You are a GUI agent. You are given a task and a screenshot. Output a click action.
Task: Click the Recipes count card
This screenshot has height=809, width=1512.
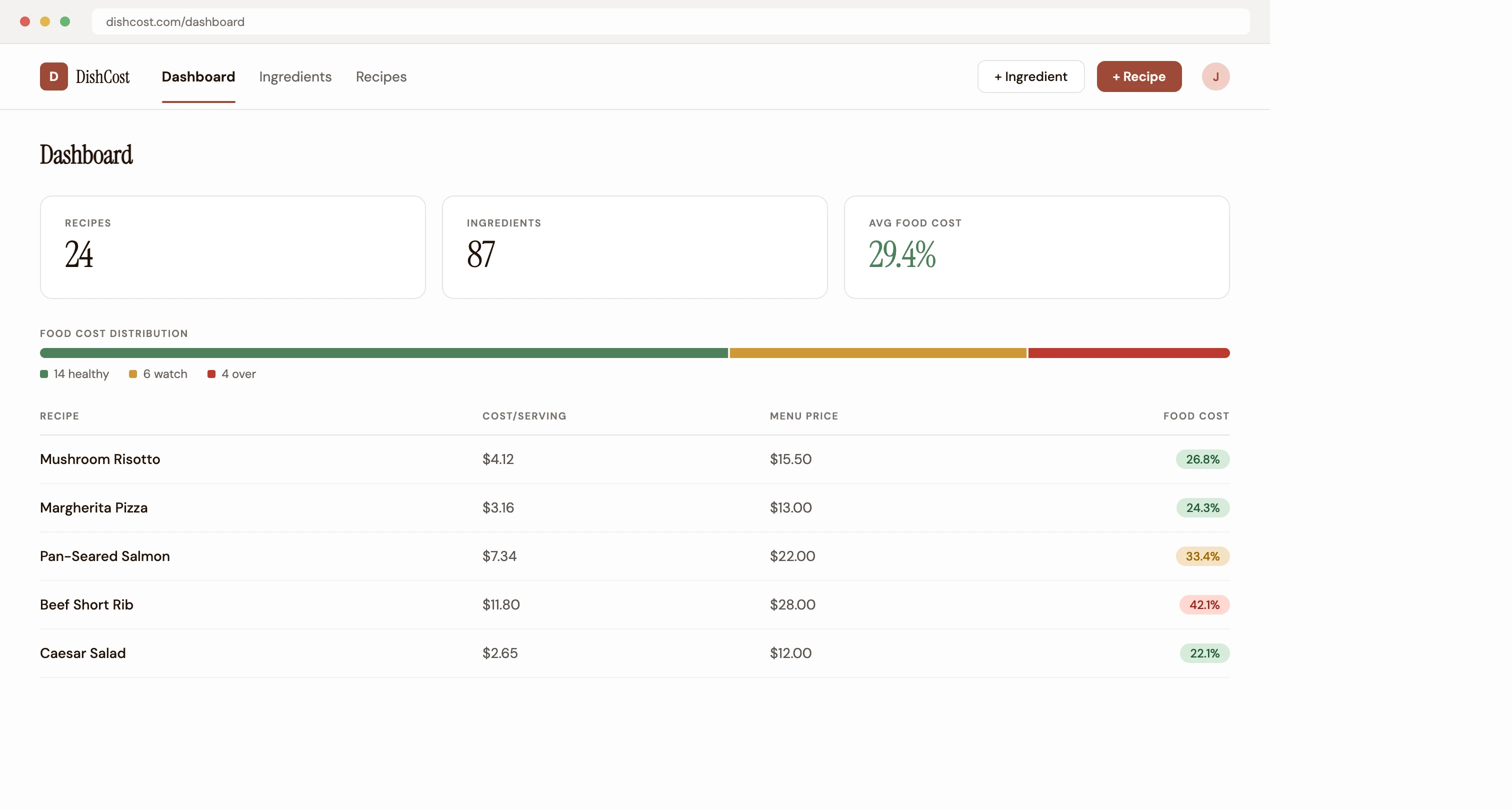(x=232, y=247)
